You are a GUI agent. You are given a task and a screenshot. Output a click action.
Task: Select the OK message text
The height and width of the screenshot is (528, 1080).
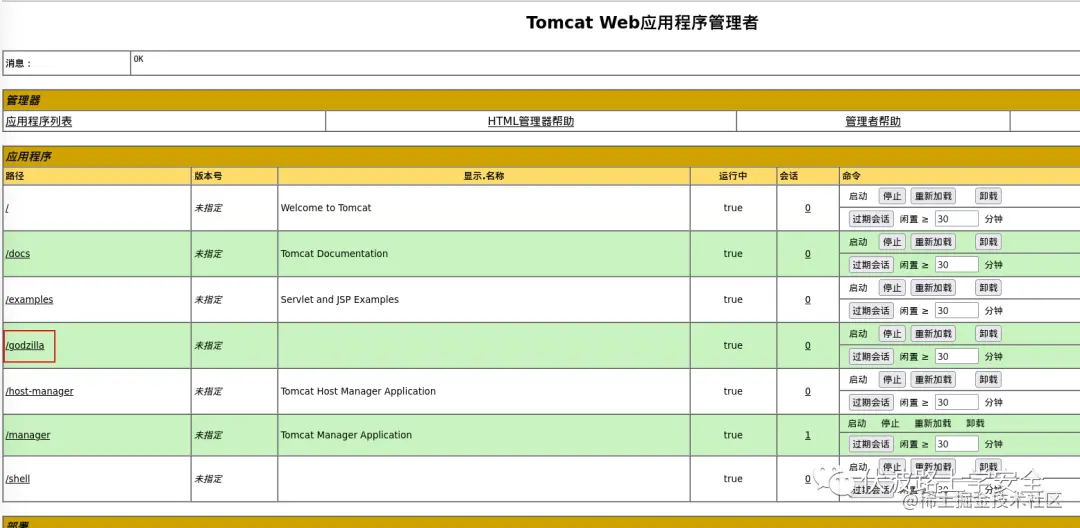pyautogui.click(x=138, y=59)
